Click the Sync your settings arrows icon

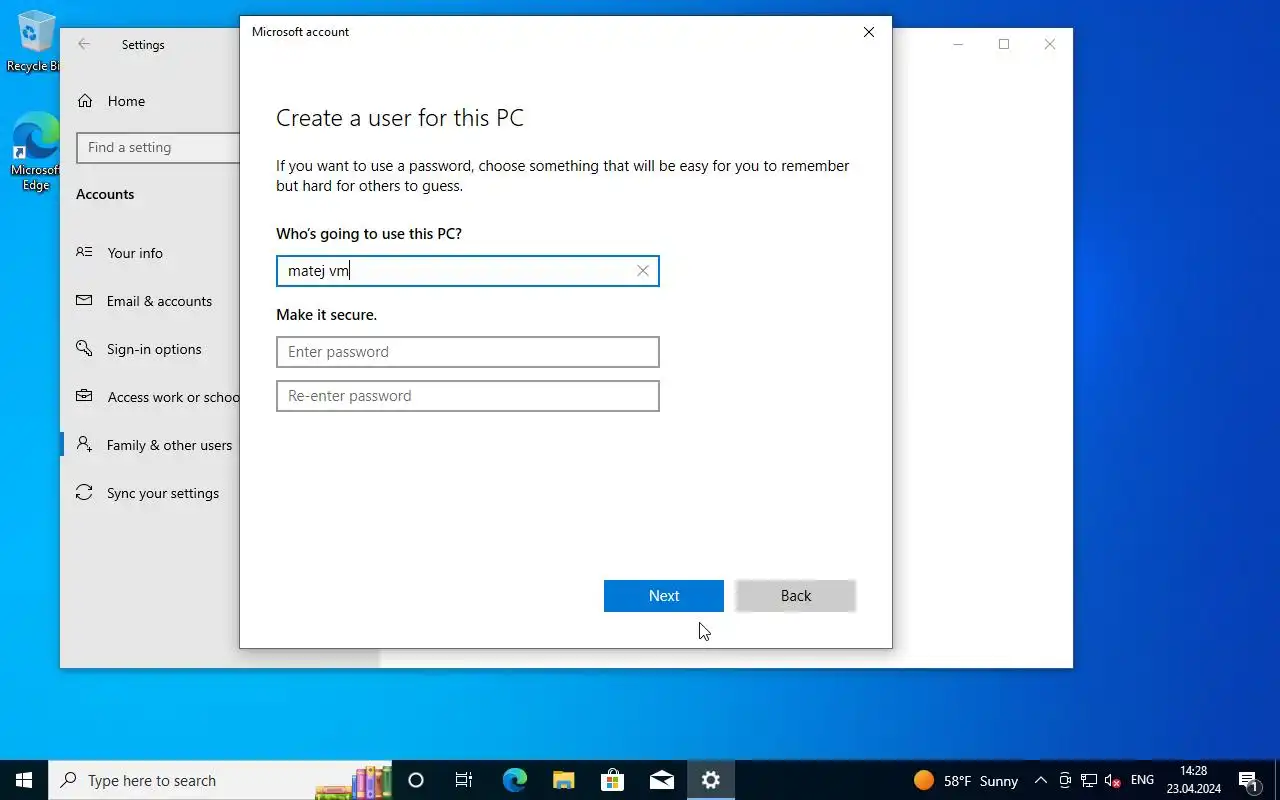coord(85,493)
